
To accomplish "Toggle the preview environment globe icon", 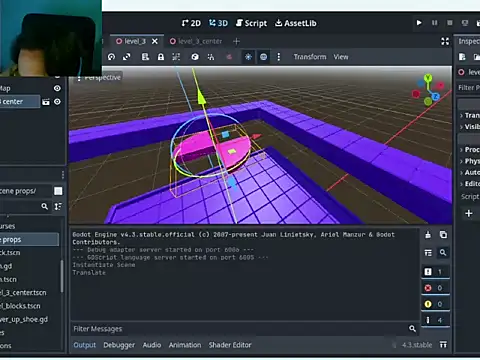I will tap(263, 57).
